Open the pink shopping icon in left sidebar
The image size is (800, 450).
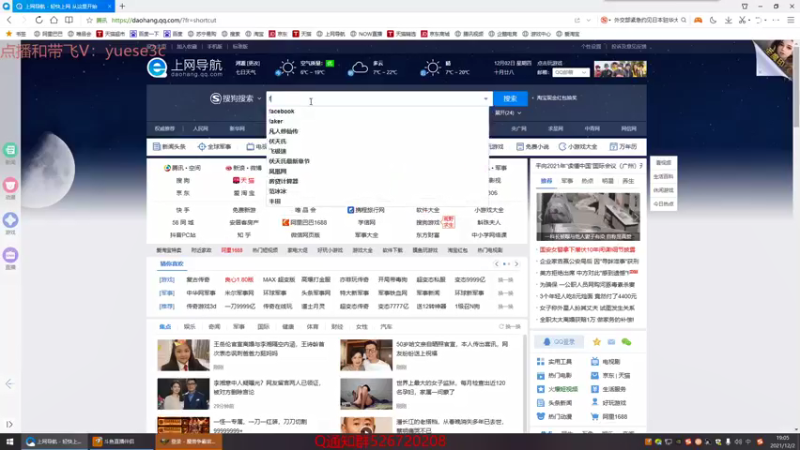pos(10,185)
